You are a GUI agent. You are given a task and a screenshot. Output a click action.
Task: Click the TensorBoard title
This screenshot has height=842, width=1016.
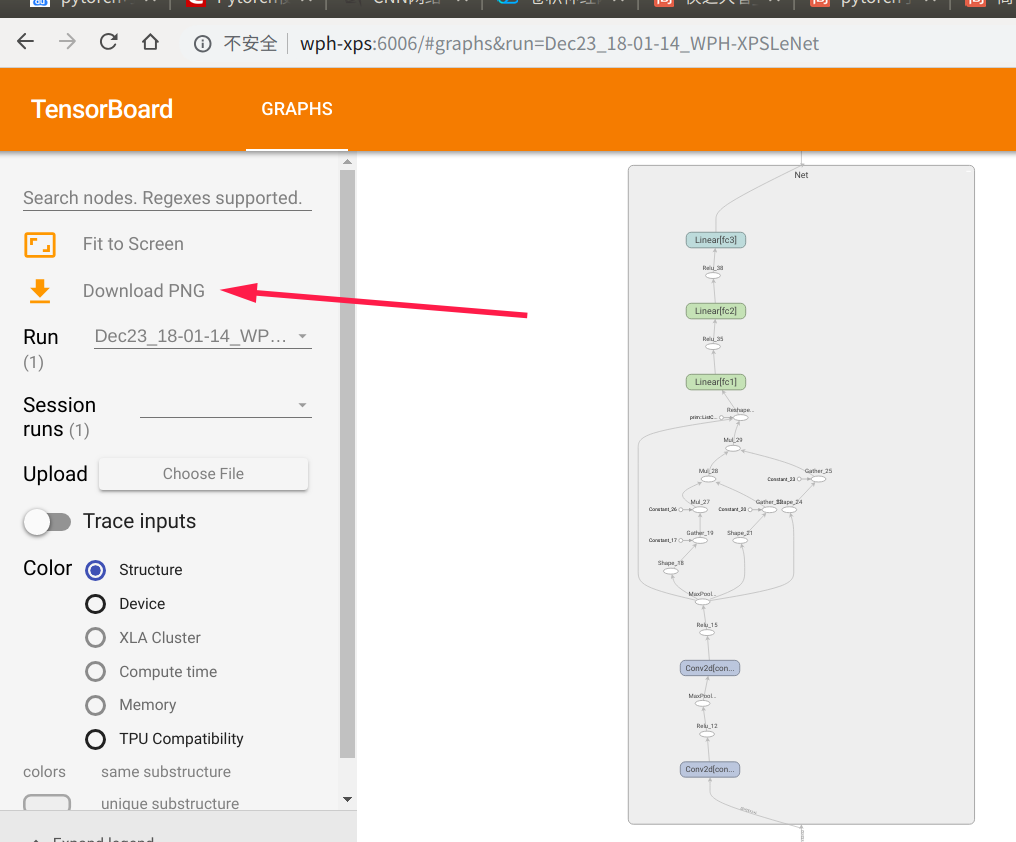tap(102, 109)
